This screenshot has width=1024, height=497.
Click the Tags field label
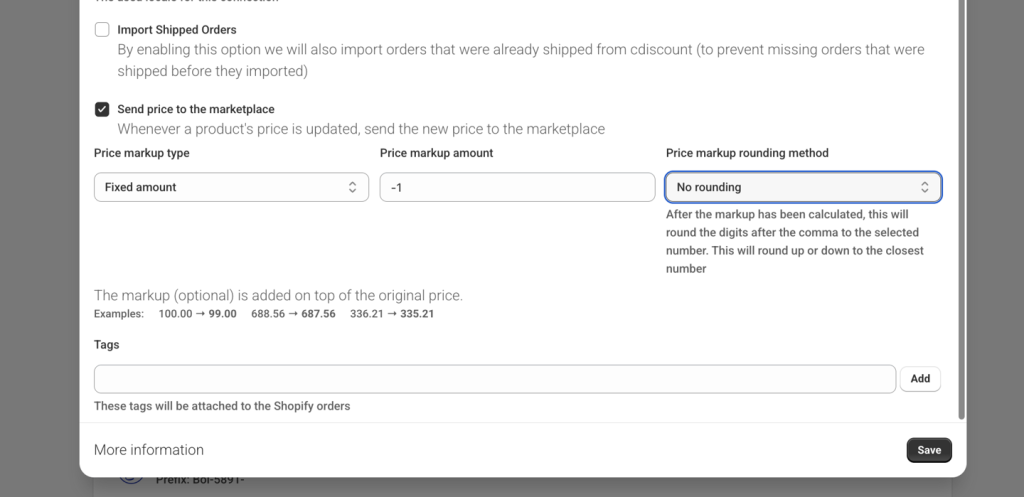(x=106, y=345)
